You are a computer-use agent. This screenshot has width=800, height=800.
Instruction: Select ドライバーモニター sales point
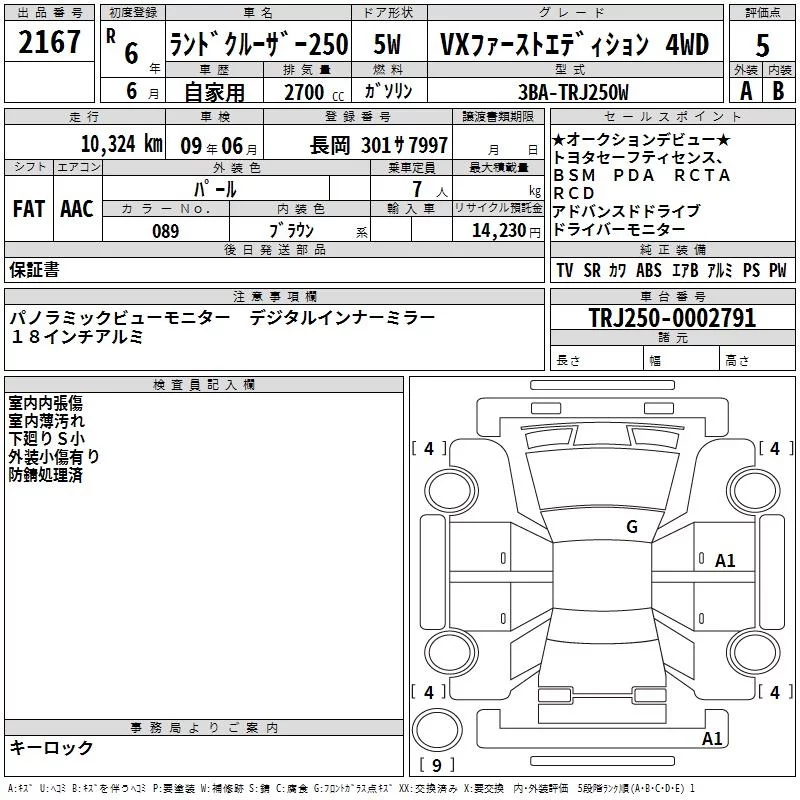pyautogui.click(x=619, y=229)
